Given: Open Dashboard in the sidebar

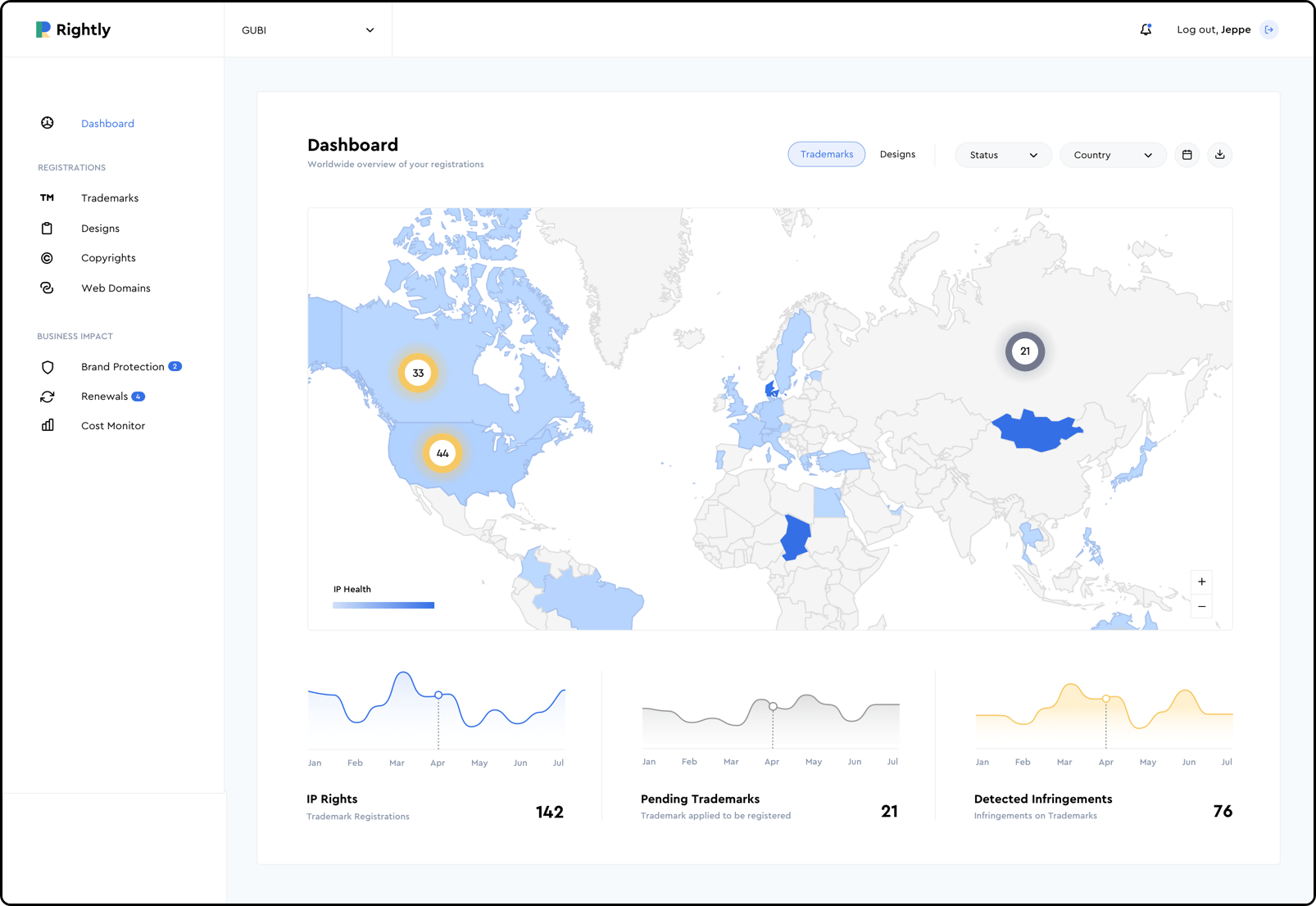Looking at the screenshot, I should tap(107, 124).
